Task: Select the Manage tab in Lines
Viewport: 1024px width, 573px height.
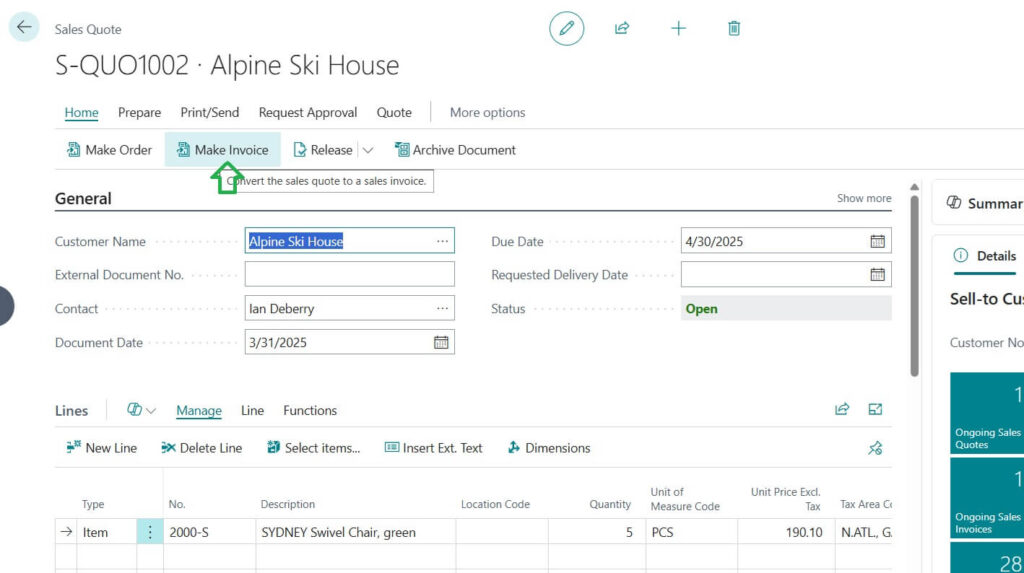Action: pyautogui.click(x=199, y=410)
